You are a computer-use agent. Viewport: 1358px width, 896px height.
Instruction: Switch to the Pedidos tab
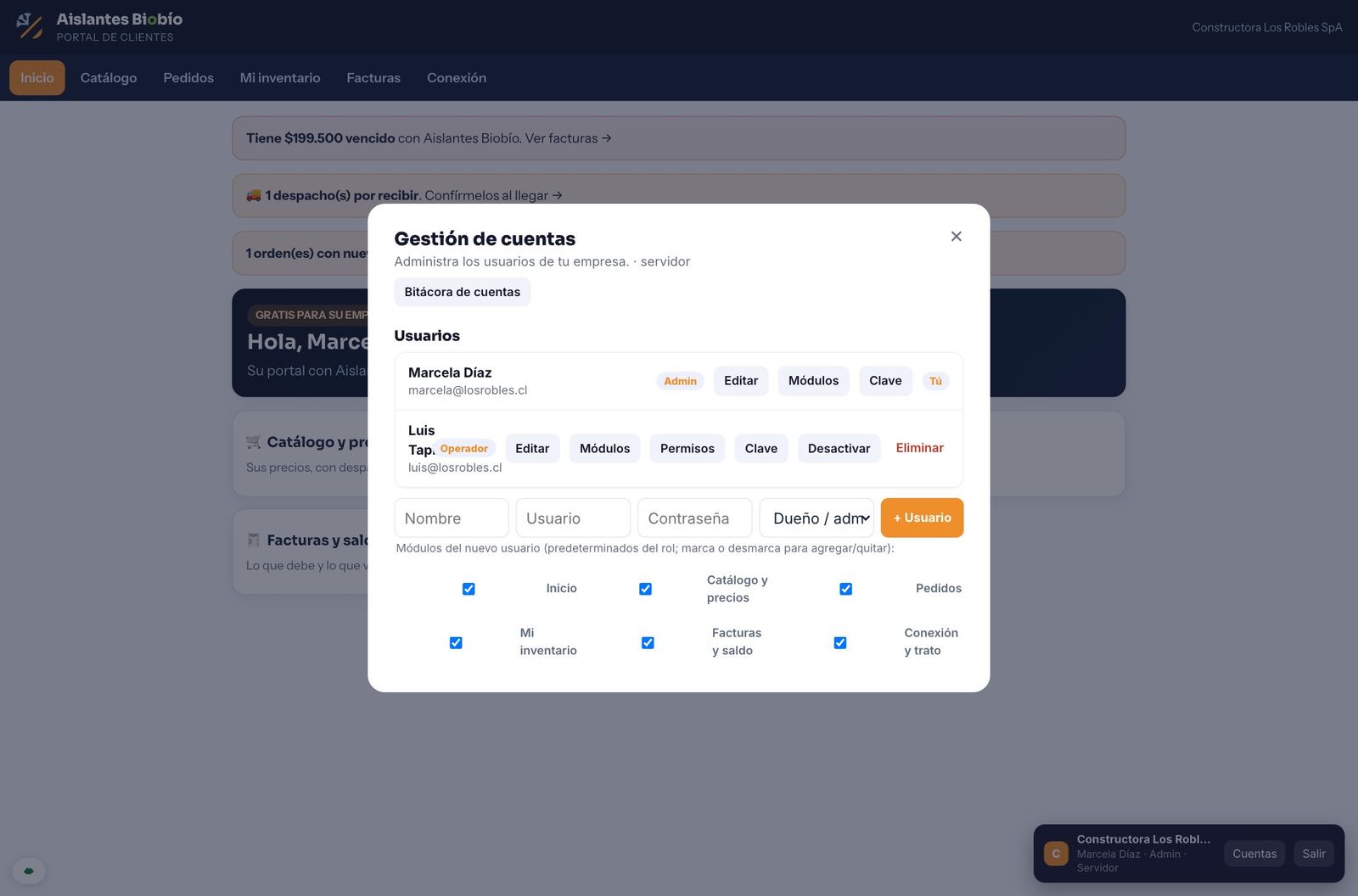(188, 77)
